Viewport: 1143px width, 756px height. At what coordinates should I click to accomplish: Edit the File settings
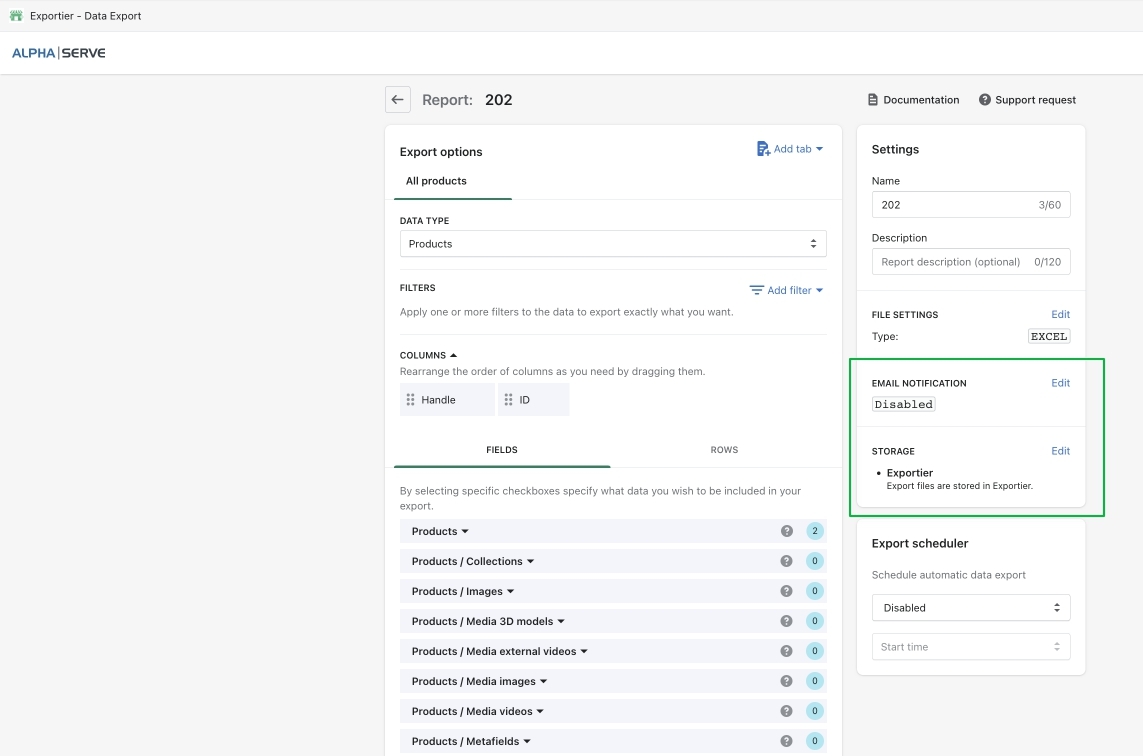pos(1060,314)
